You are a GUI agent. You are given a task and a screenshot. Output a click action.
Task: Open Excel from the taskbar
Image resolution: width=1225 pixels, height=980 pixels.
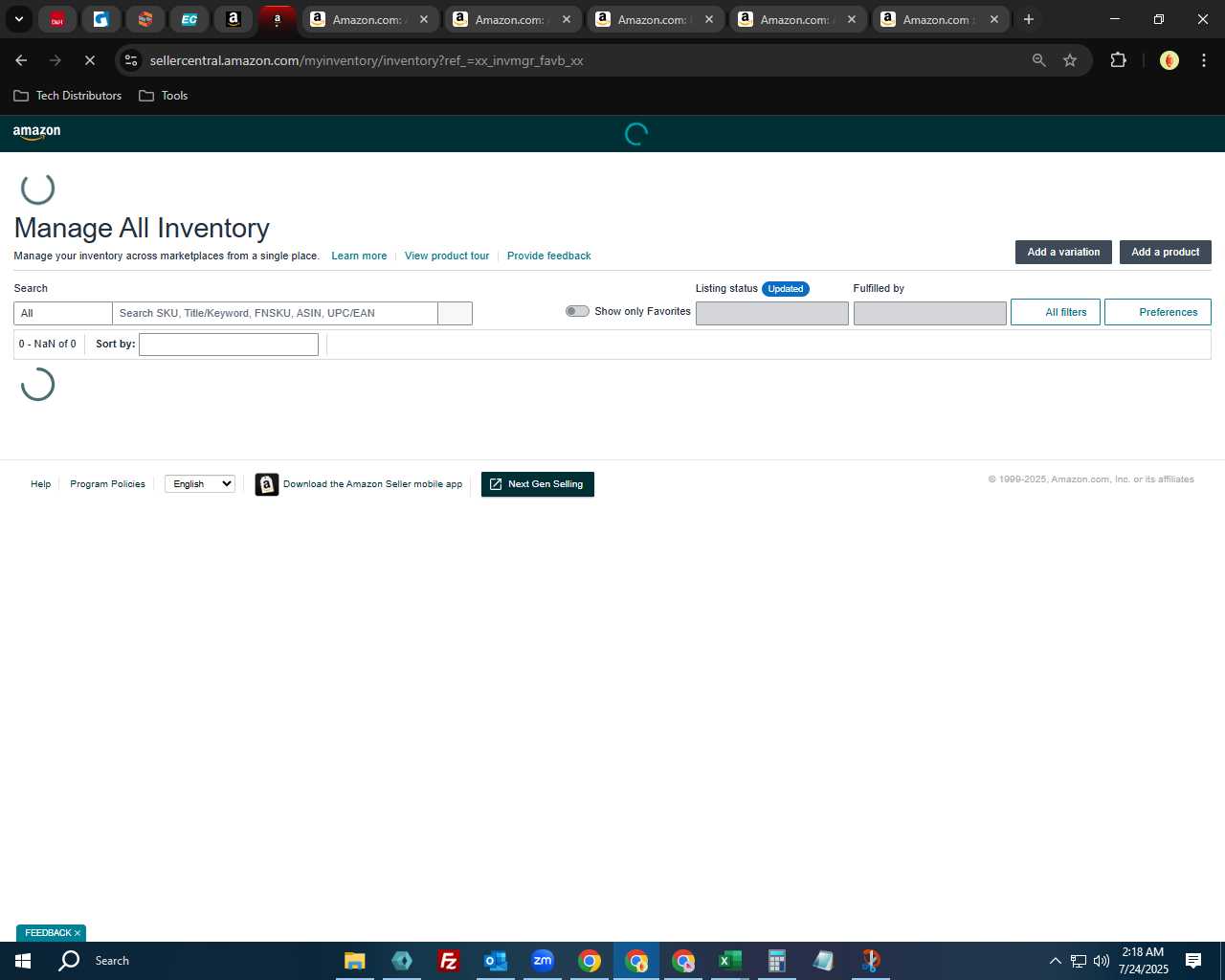729,961
